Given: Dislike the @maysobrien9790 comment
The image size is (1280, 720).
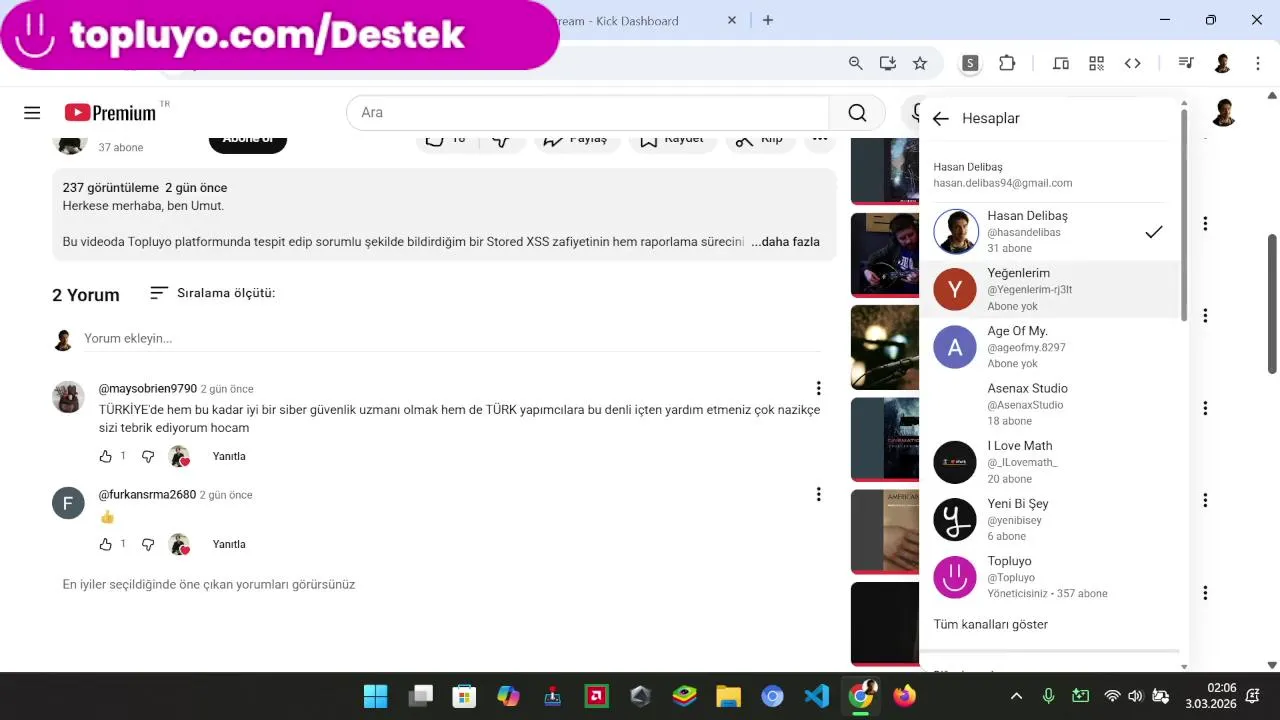Looking at the screenshot, I should point(148,456).
